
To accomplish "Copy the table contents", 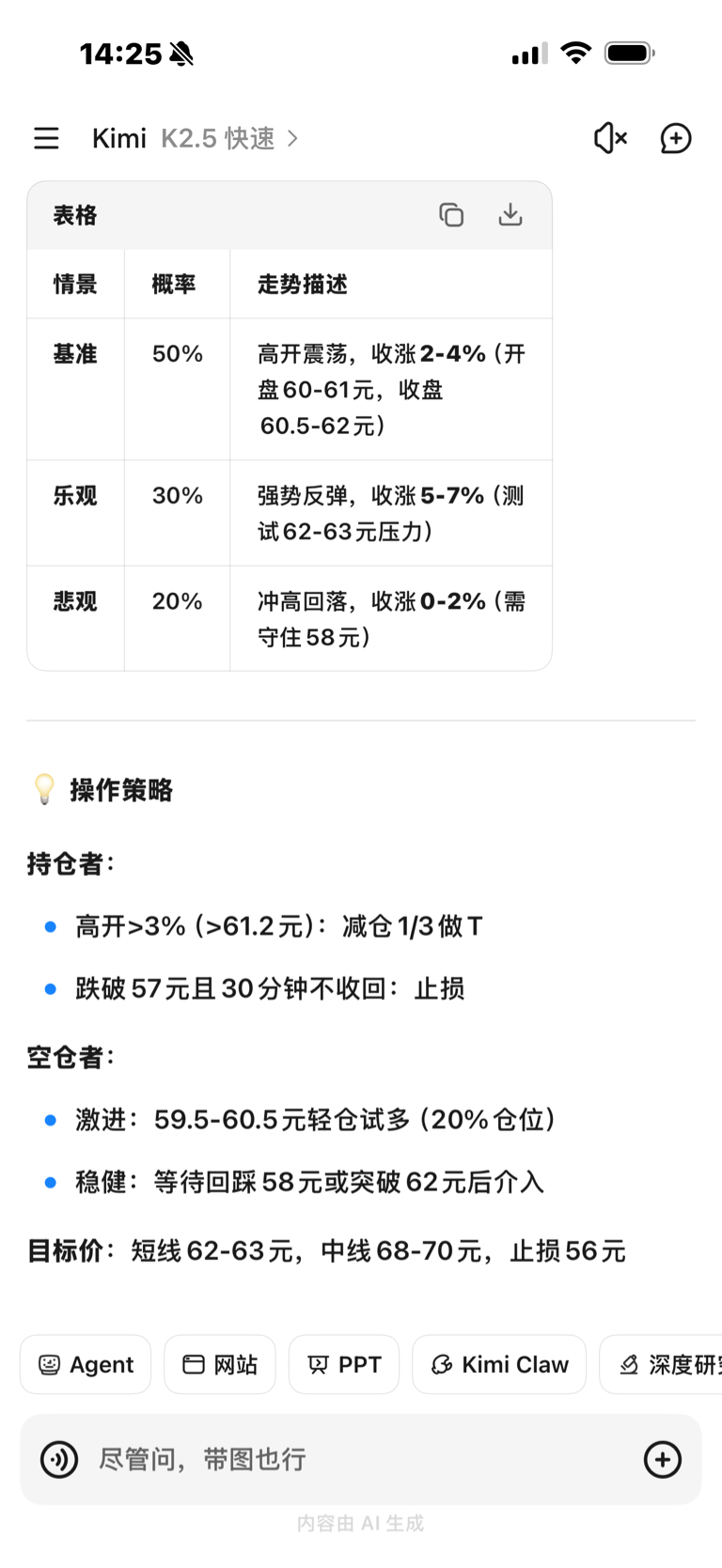I will (451, 215).
